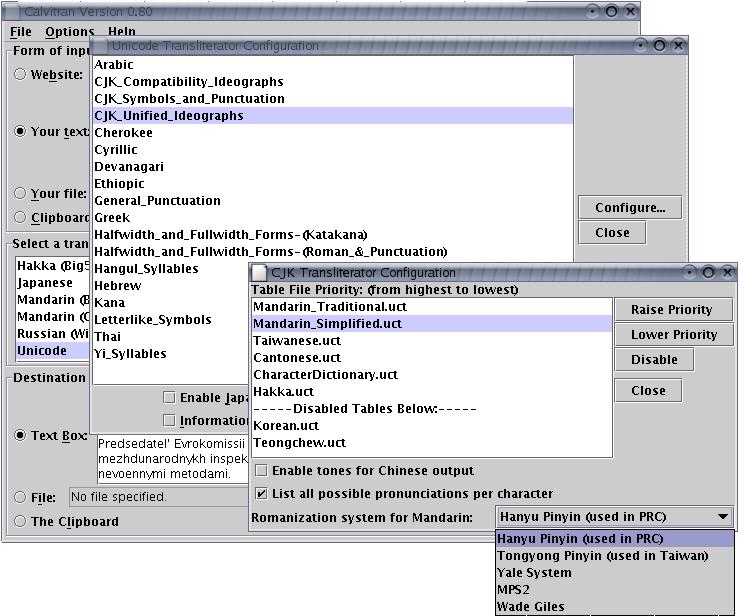Enable tones for Chinese output
742x616 pixels.
pos(261,471)
